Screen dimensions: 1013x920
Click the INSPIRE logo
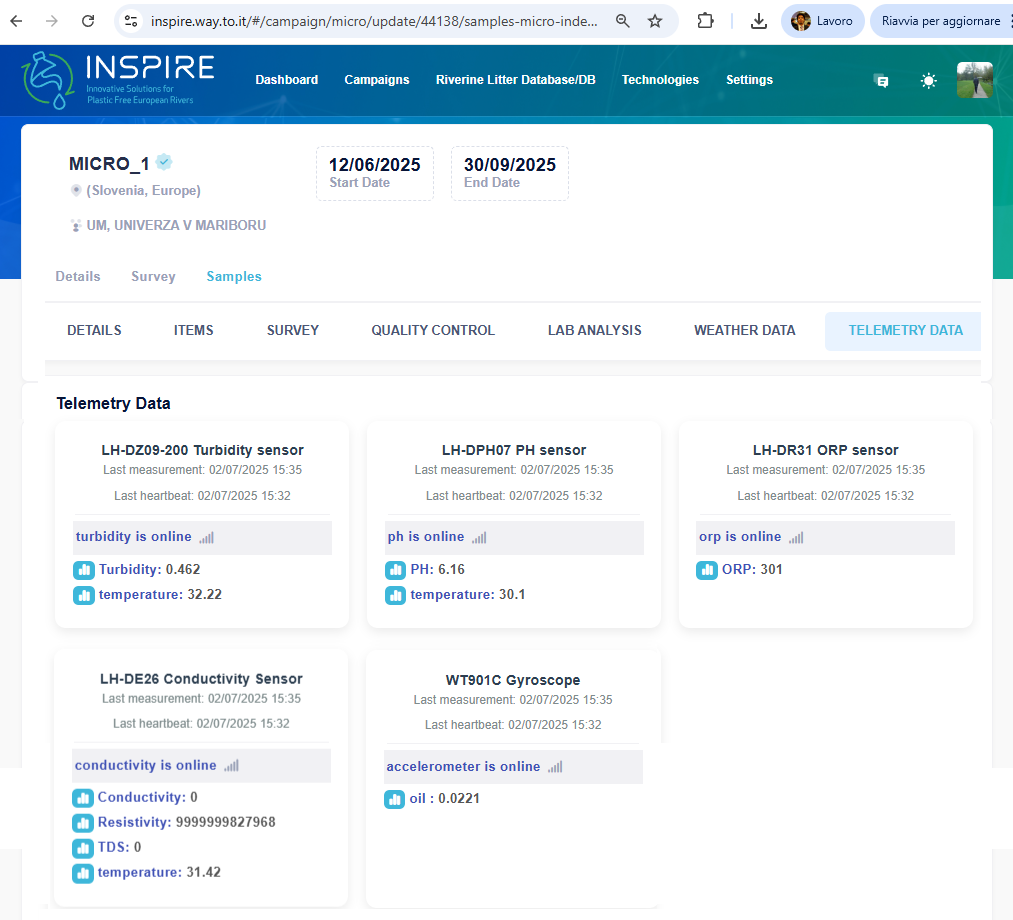(118, 80)
